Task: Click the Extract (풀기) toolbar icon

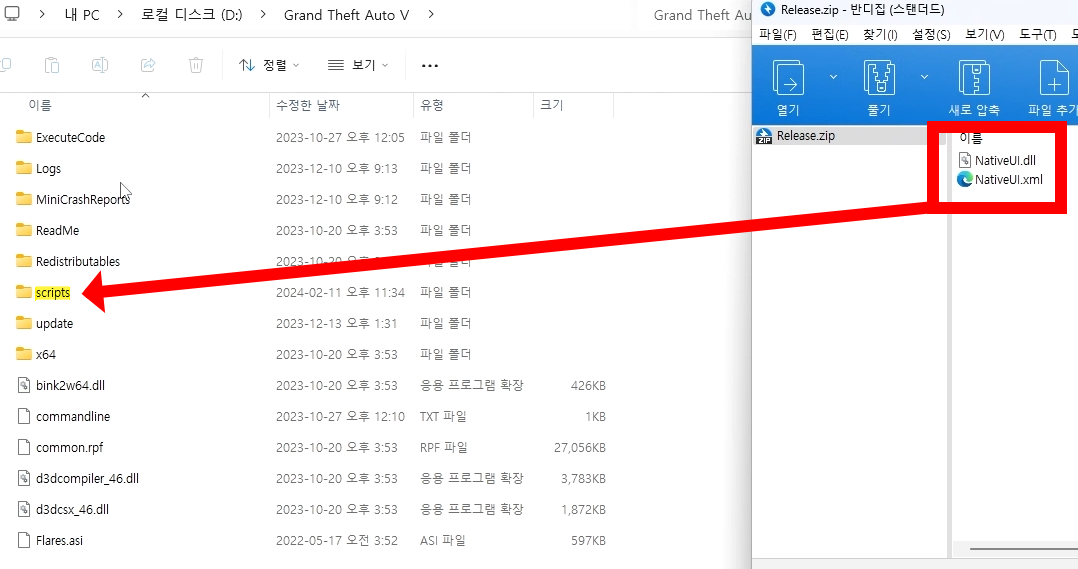Action: (x=879, y=79)
